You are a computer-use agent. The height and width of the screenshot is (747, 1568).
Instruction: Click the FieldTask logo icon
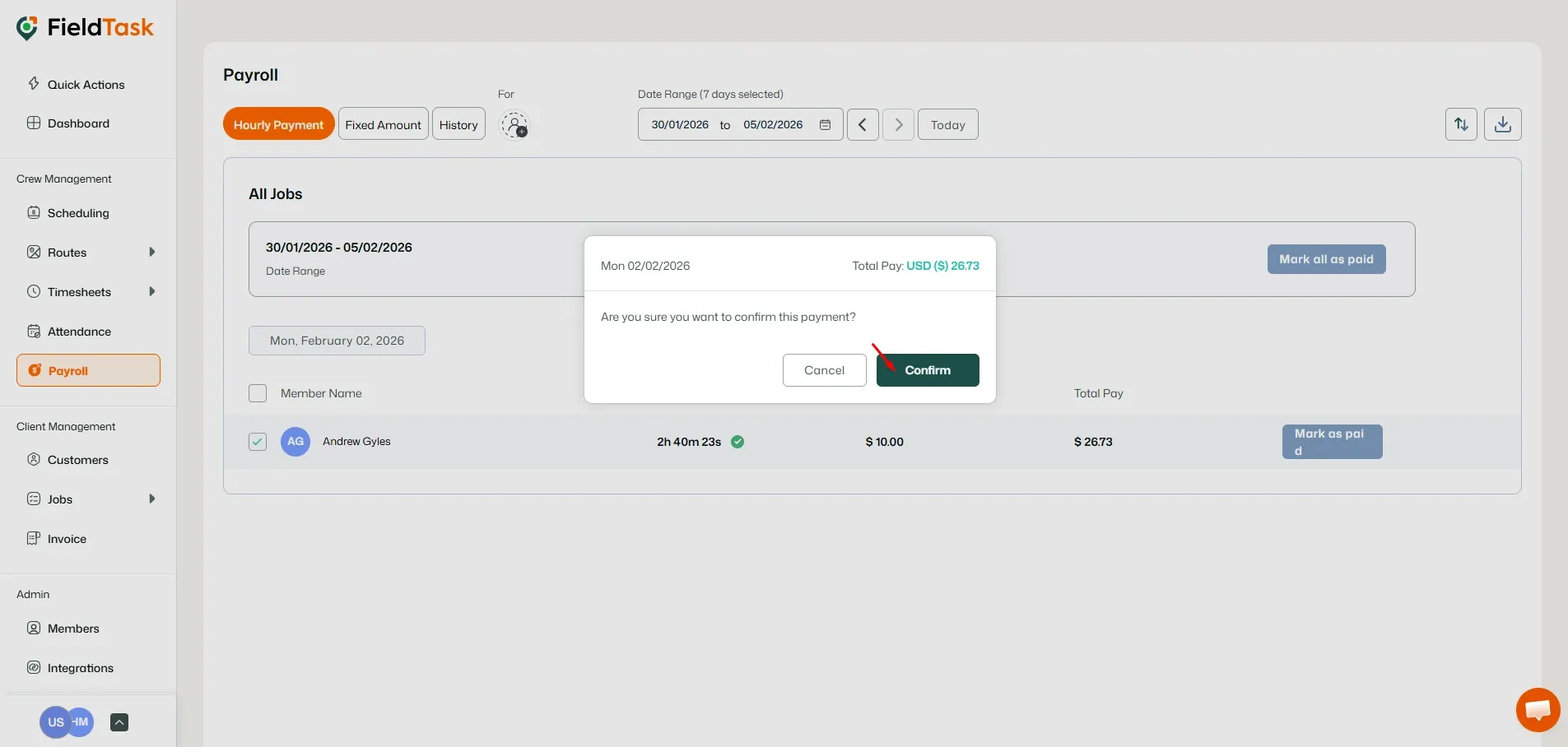[27, 27]
